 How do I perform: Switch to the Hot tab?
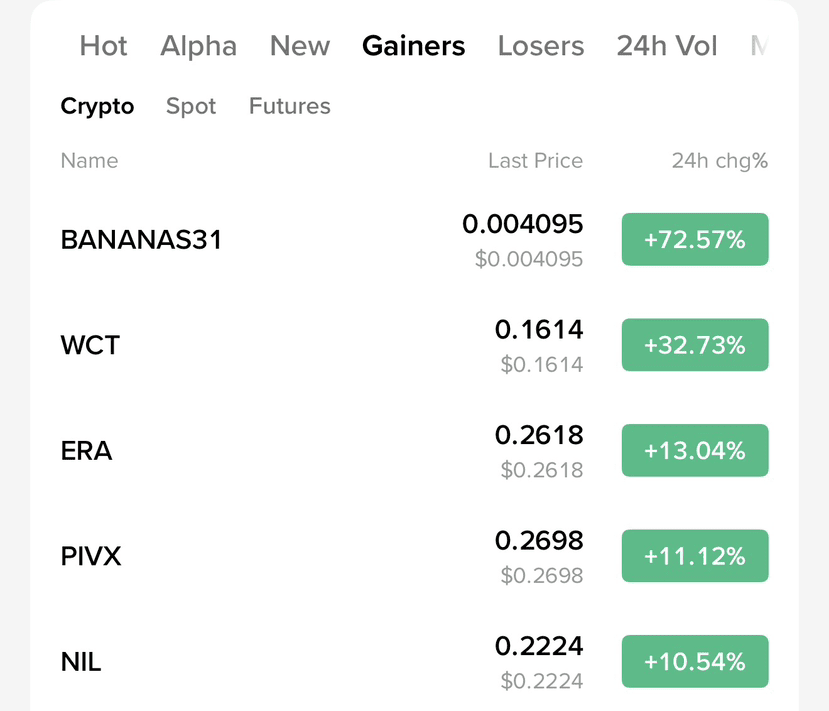point(103,45)
